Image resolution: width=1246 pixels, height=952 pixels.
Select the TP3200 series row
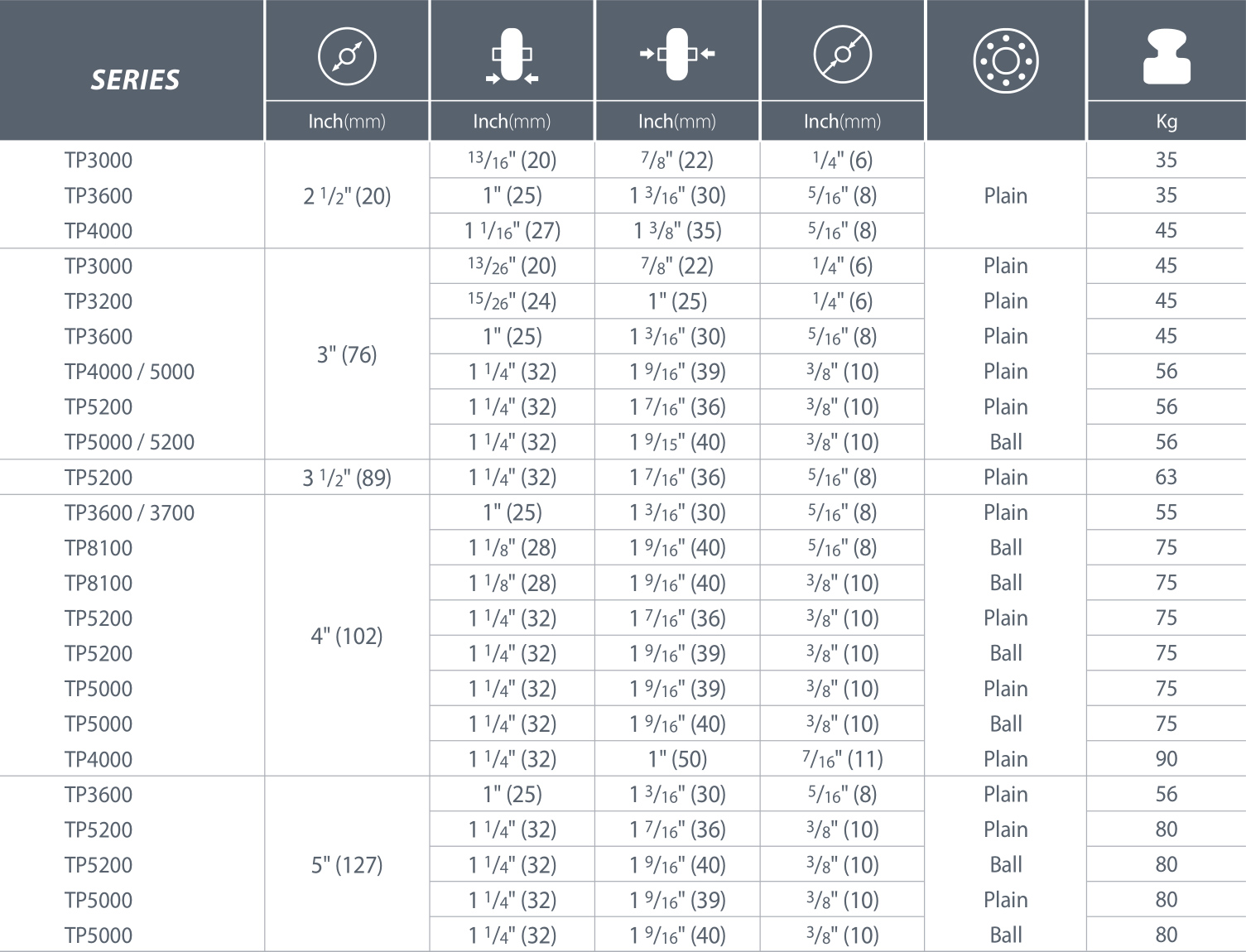click(99, 301)
